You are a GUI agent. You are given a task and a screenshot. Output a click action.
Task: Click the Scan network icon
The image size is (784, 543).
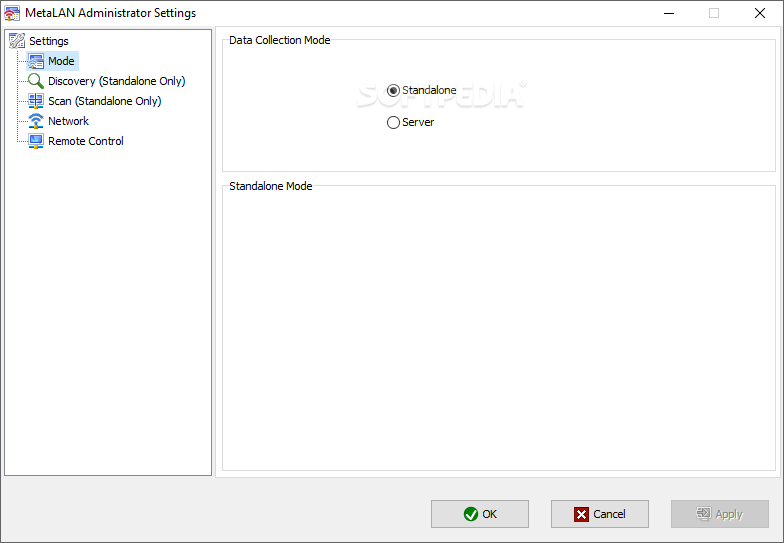click(36, 101)
